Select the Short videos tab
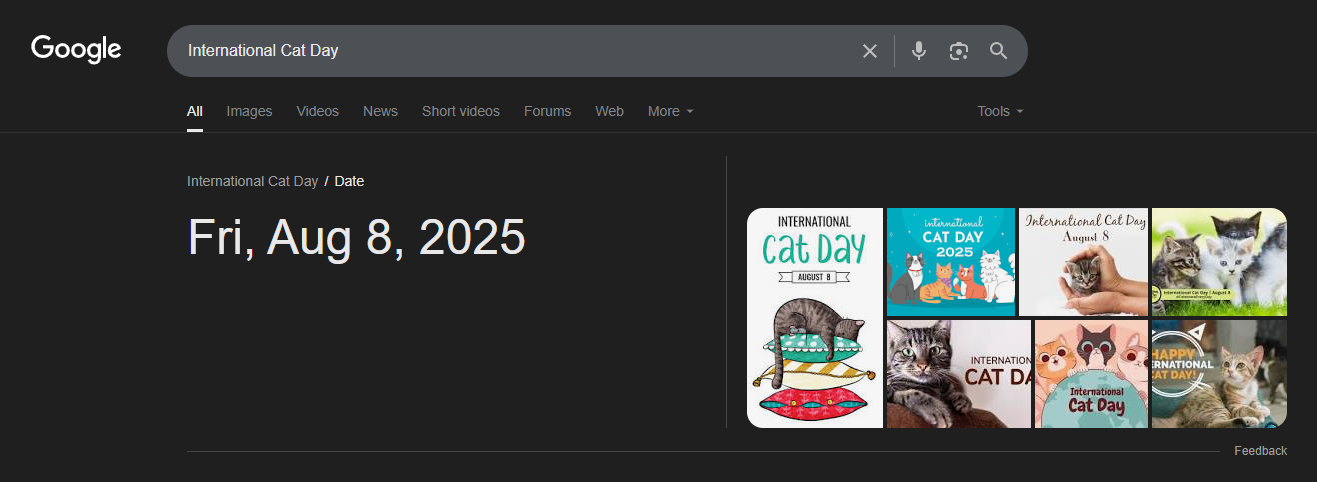This screenshot has height=482, width=1317. click(x=460, y=111)
